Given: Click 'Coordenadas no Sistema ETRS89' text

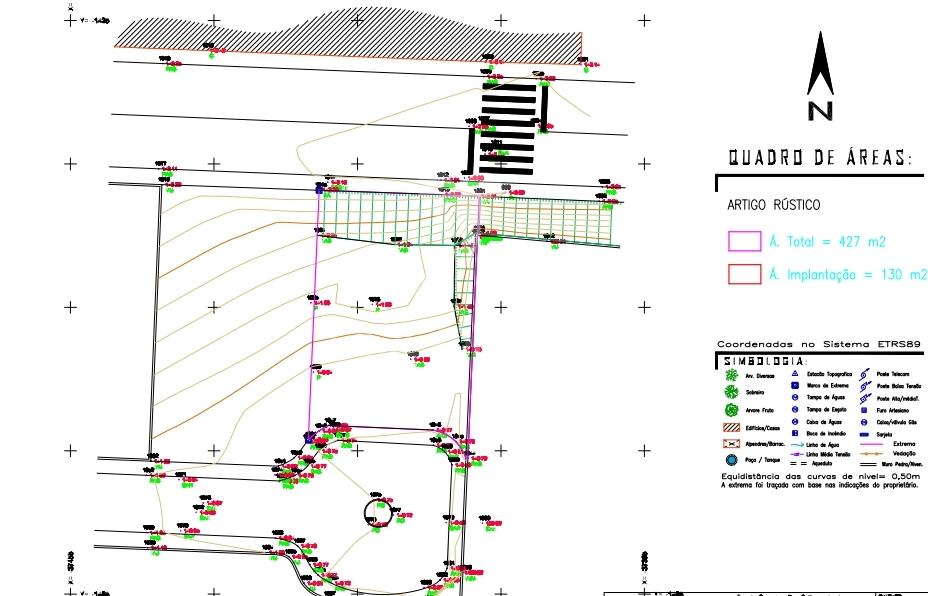Looking at the screenshot, I should click(x=819, y=344).
